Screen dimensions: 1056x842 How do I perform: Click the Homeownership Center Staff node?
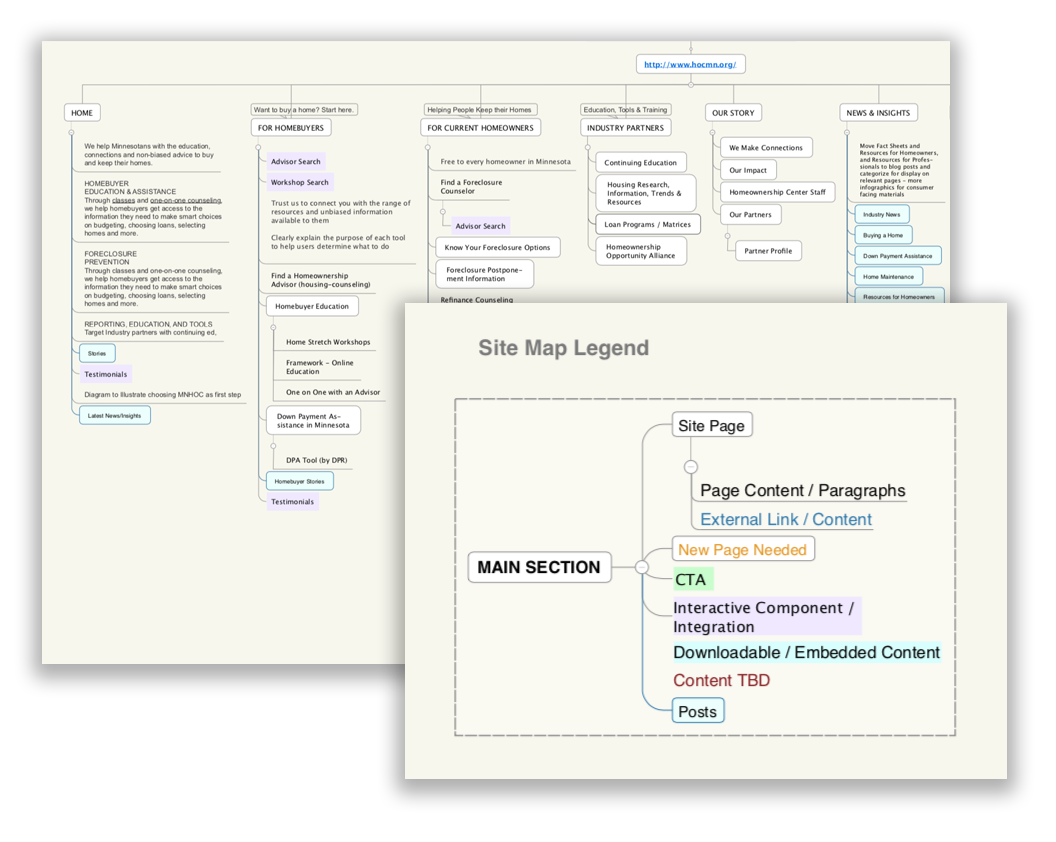pos(777,192)
